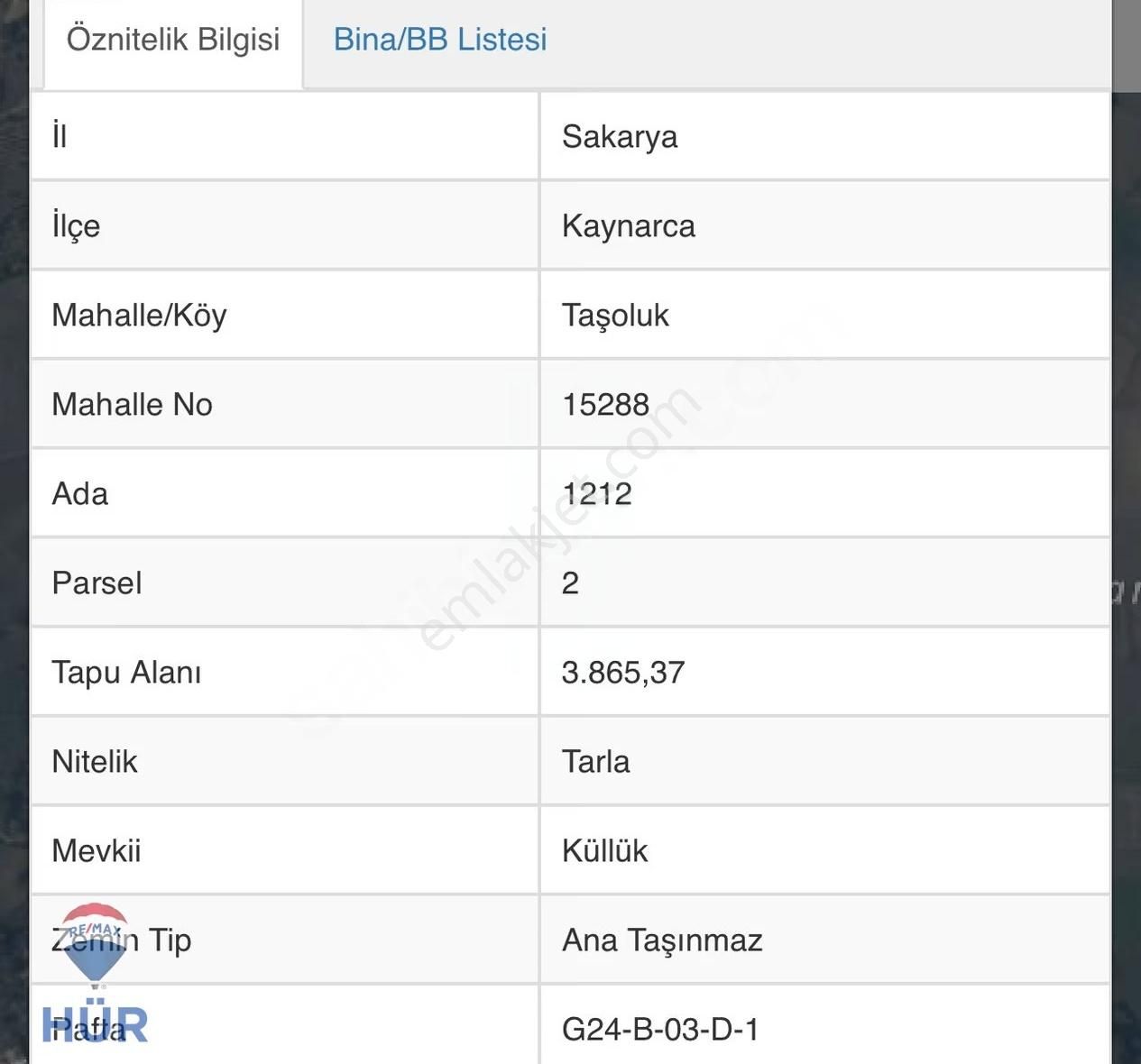Select the Sakarya province value
This screenshot has width=1141, height=1064.
point(618,136)
